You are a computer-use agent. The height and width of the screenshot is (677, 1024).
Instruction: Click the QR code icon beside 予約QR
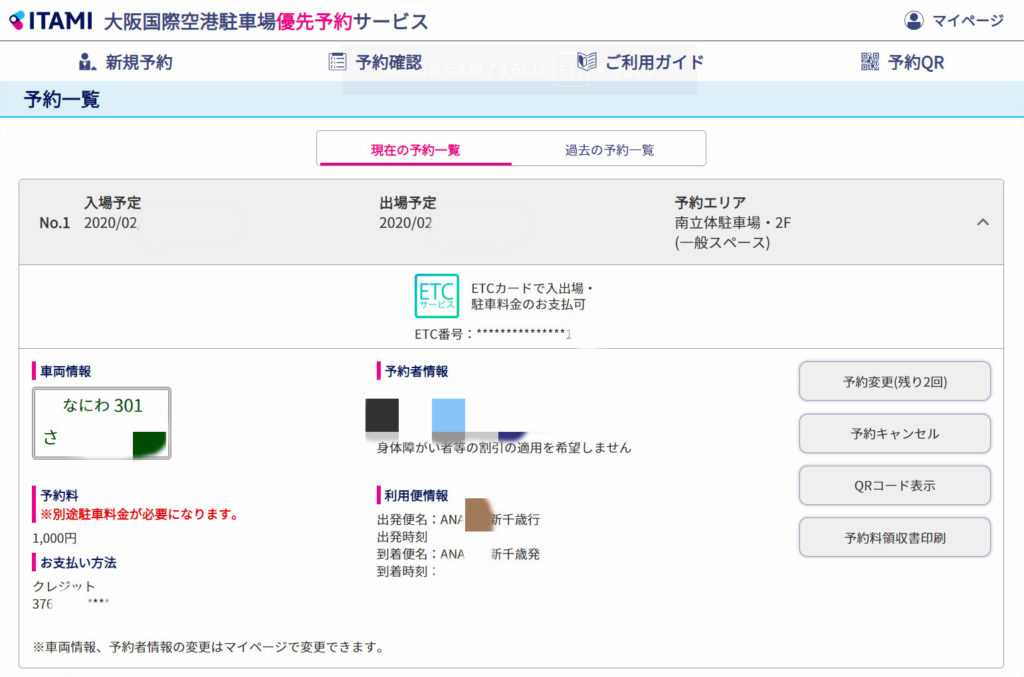[870, 62]
